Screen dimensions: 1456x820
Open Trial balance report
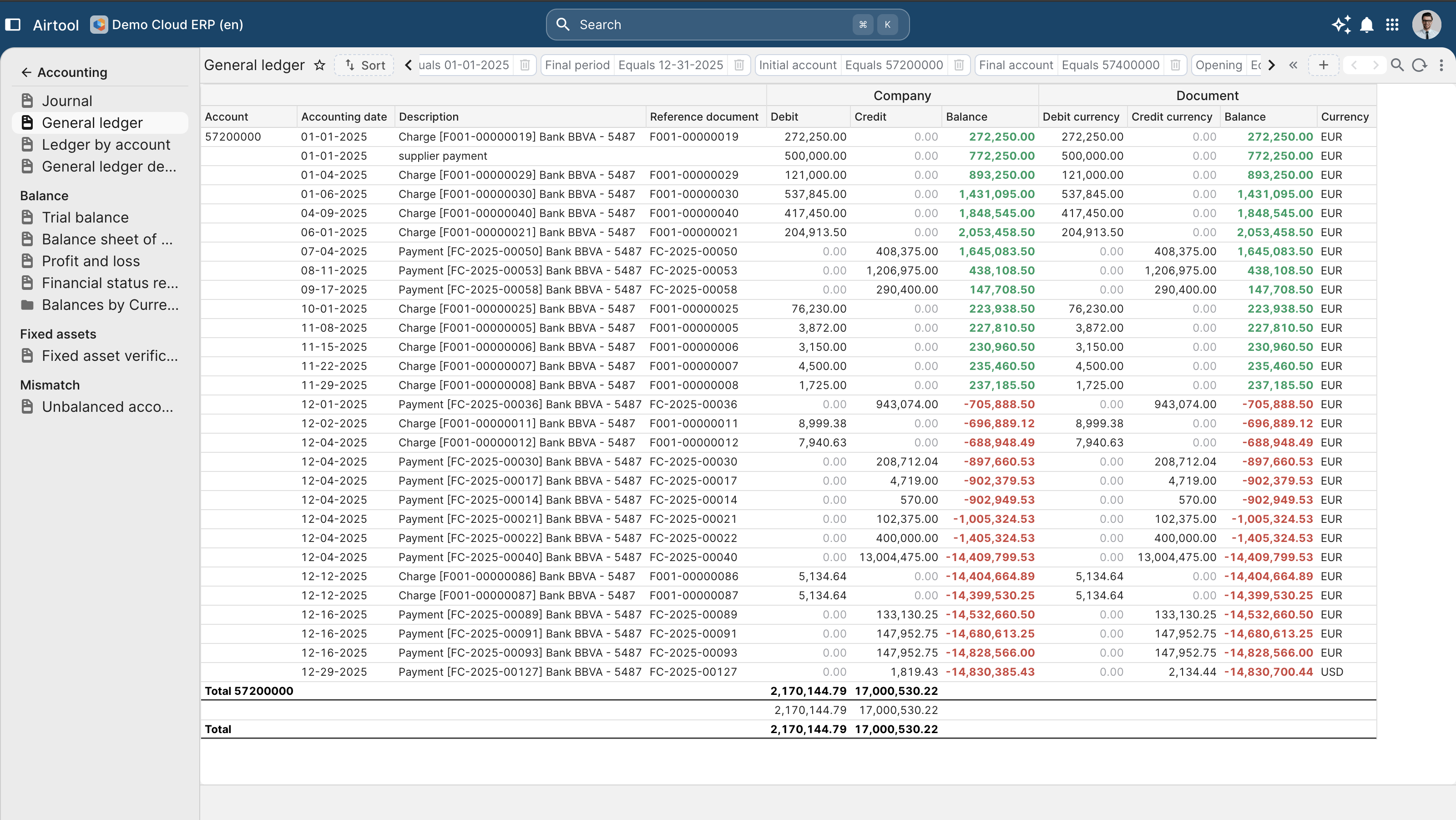point(100,217)
